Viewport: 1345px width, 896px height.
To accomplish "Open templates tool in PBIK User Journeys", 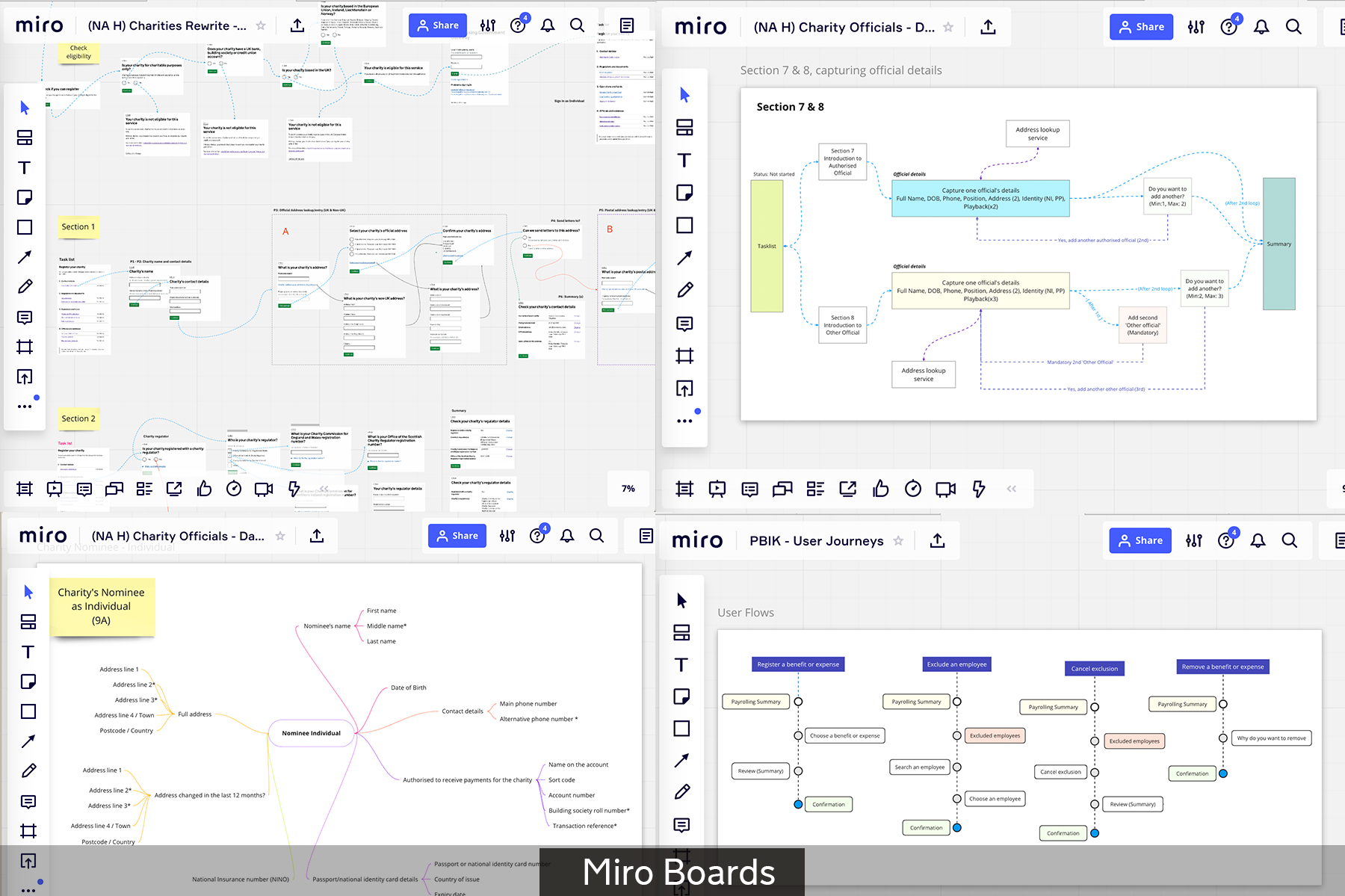I will (681, 633).
